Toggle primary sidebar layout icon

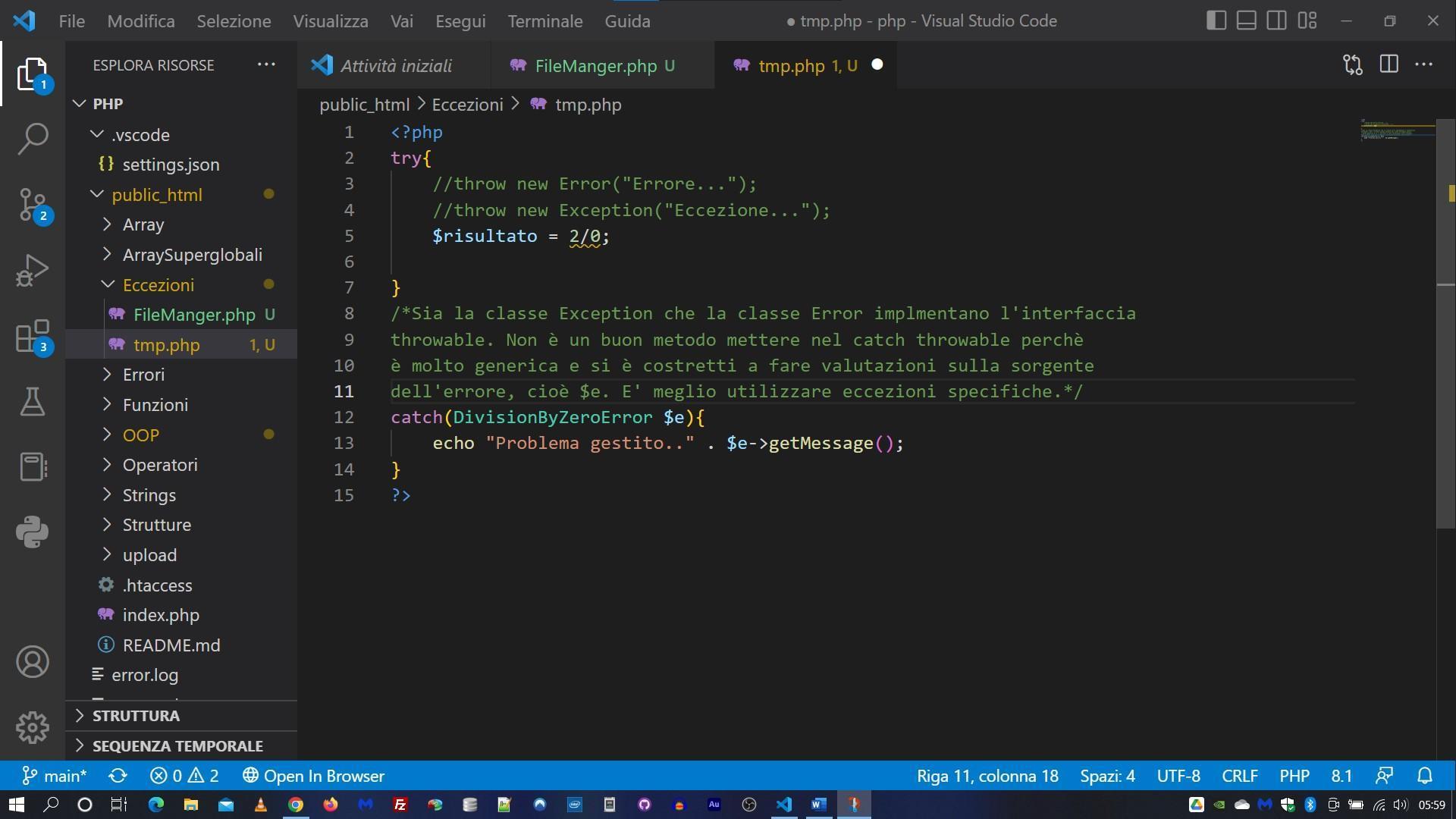[x=1216, y=20]
